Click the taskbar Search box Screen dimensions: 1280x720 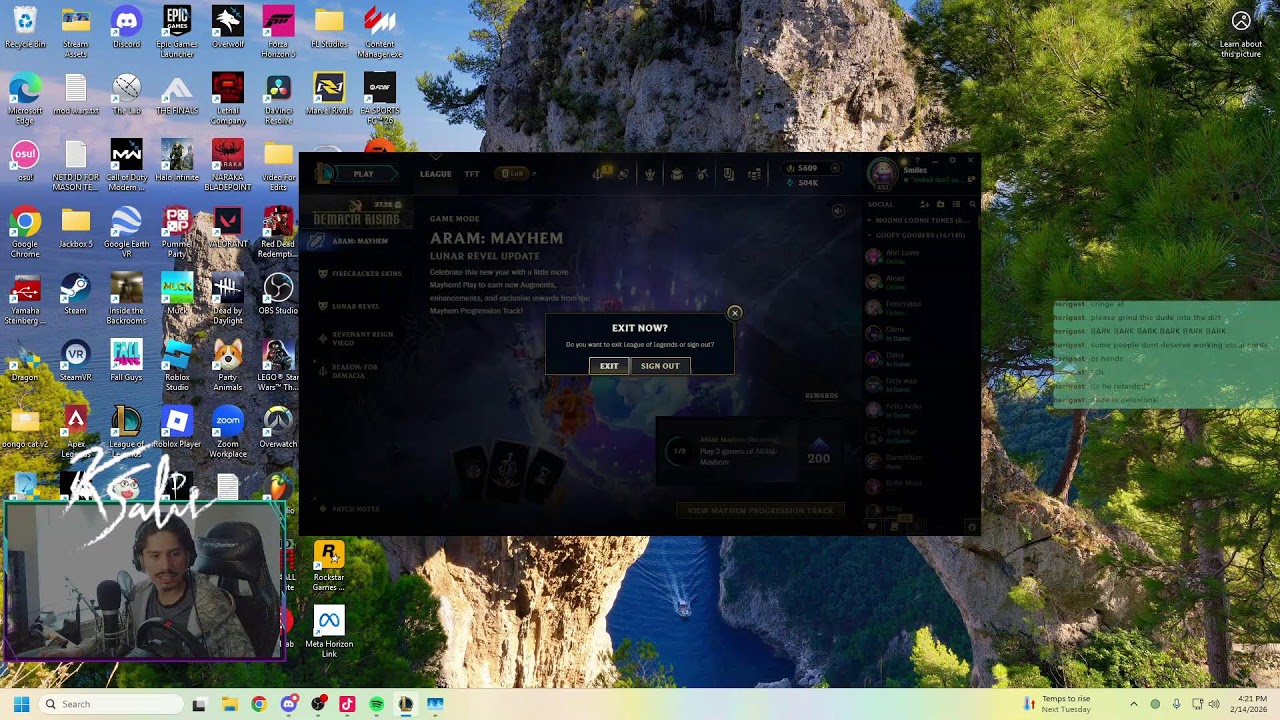[x=111, y=704]
